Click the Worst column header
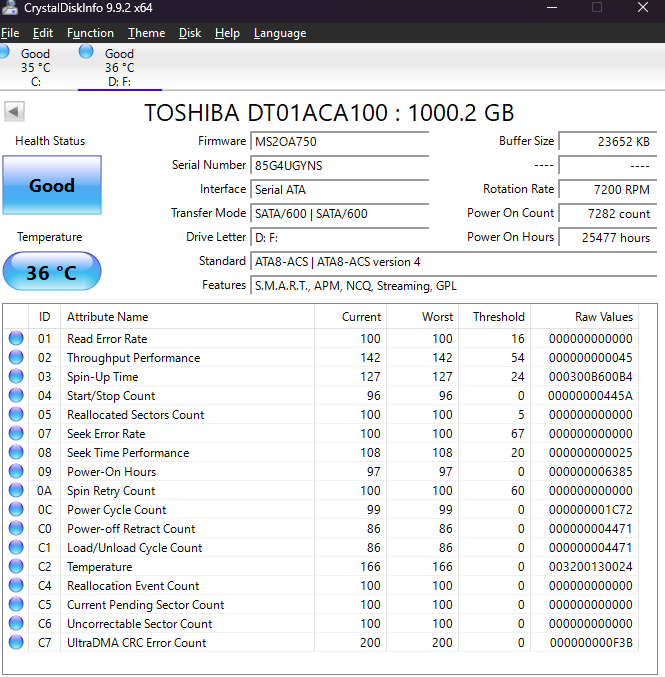The image size is (665, 677). pos(423,317)
